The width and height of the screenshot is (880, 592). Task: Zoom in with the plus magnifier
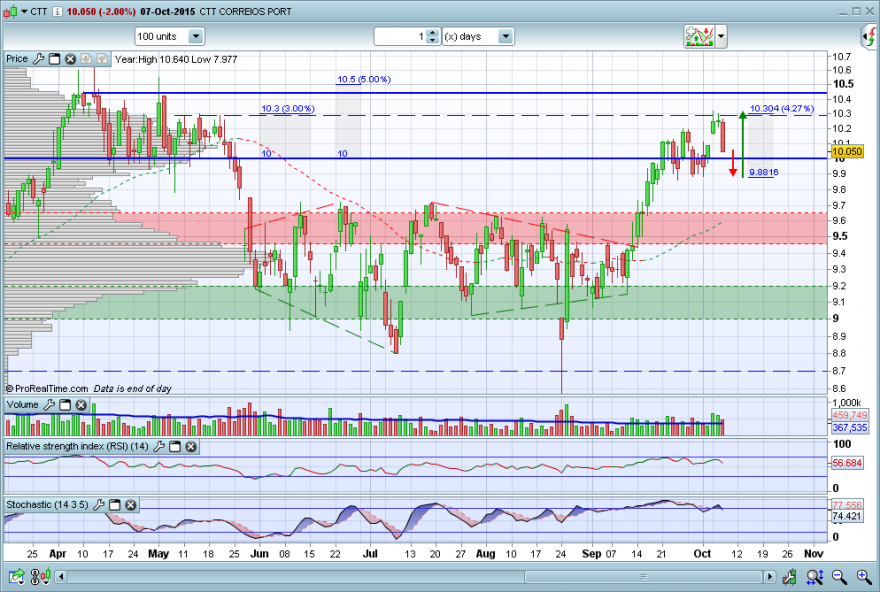864,576
